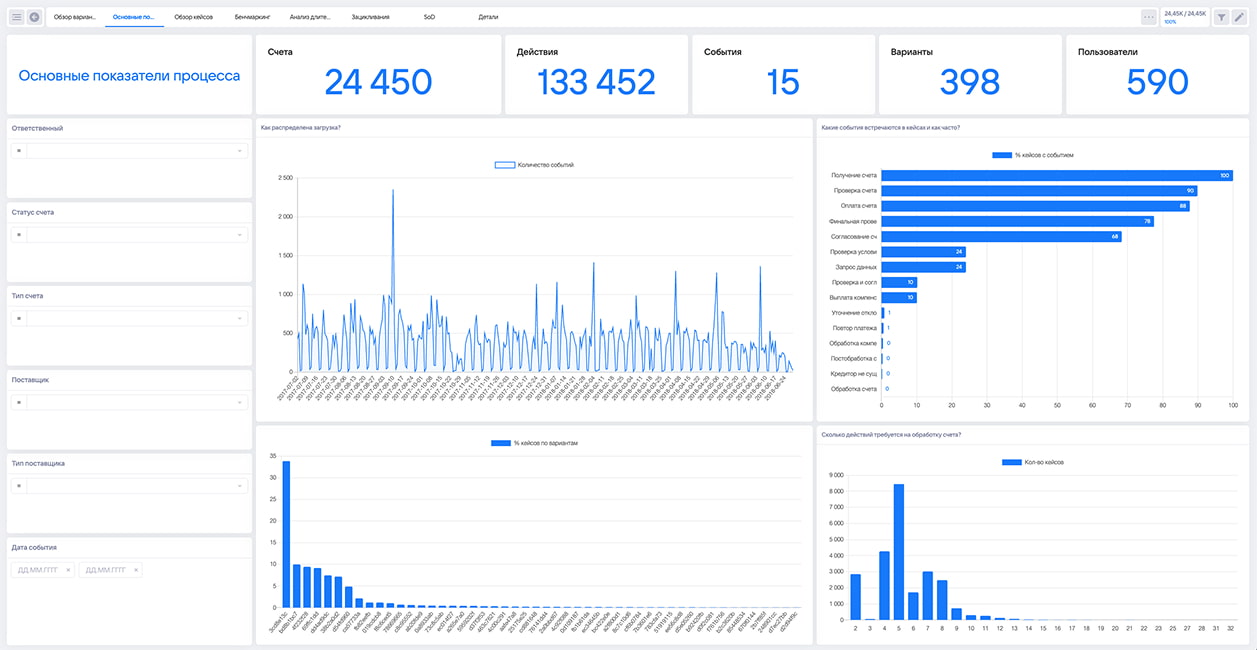Click the highest peak in the events line chart
Image resolution: width=1257 pixels, height=650 pixels.
(x=393, y=191)
